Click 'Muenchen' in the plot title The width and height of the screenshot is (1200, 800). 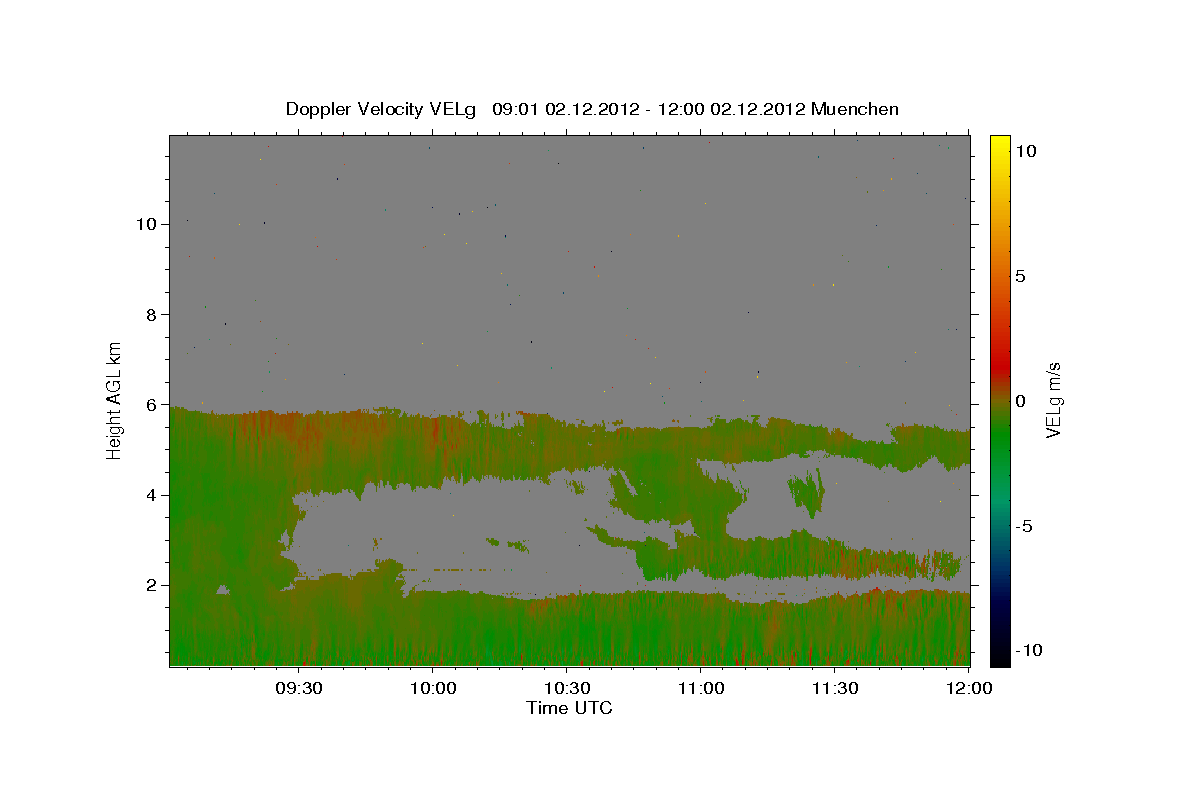click(x=855, y=109)
